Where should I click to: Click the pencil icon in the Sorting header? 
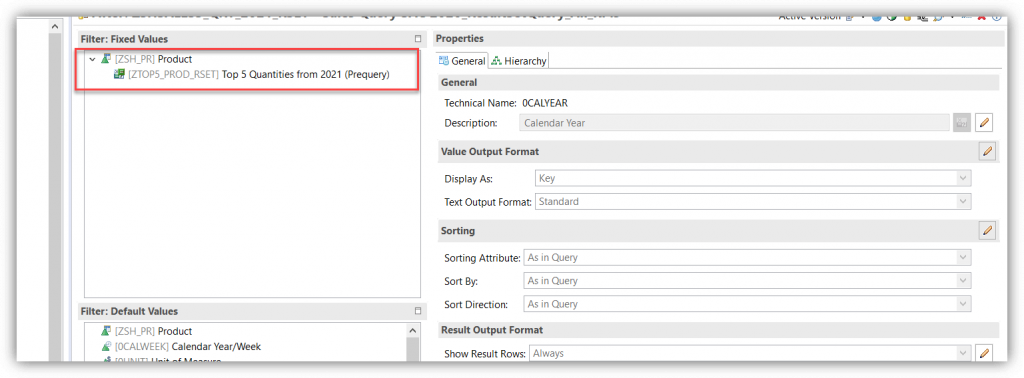tap(987, 230)
